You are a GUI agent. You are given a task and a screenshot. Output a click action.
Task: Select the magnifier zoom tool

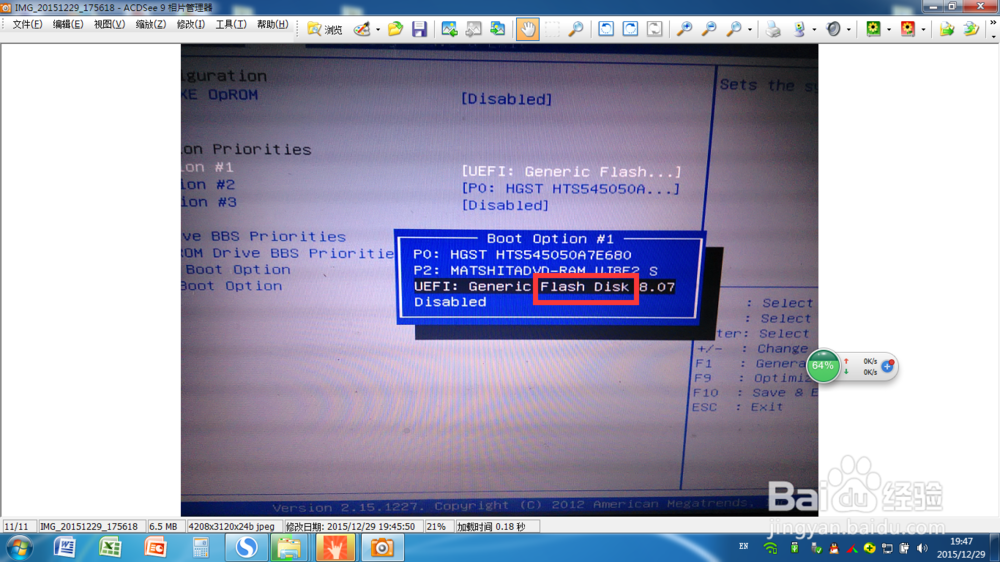tap(576, 29)
